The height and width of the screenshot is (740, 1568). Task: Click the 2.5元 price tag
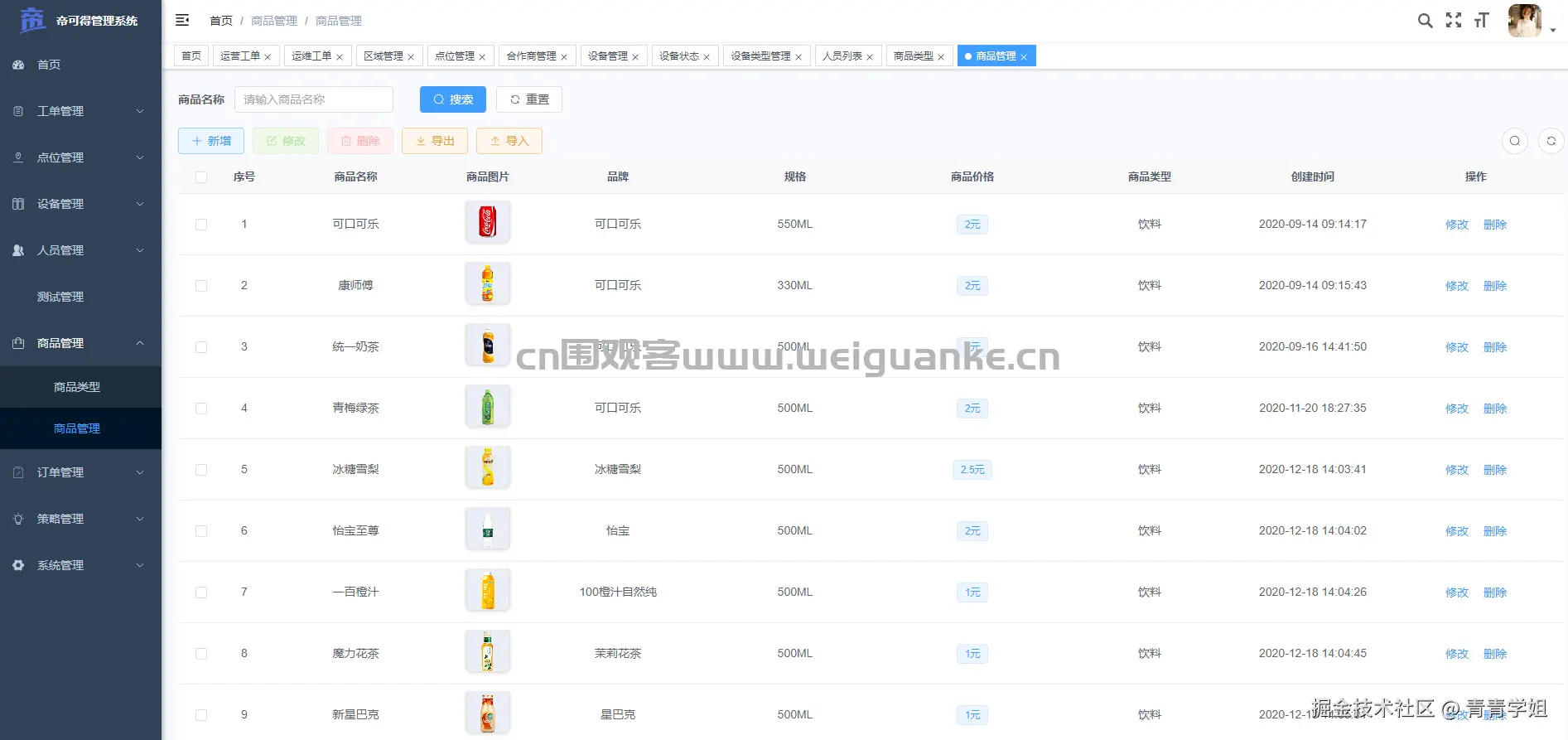972,470
